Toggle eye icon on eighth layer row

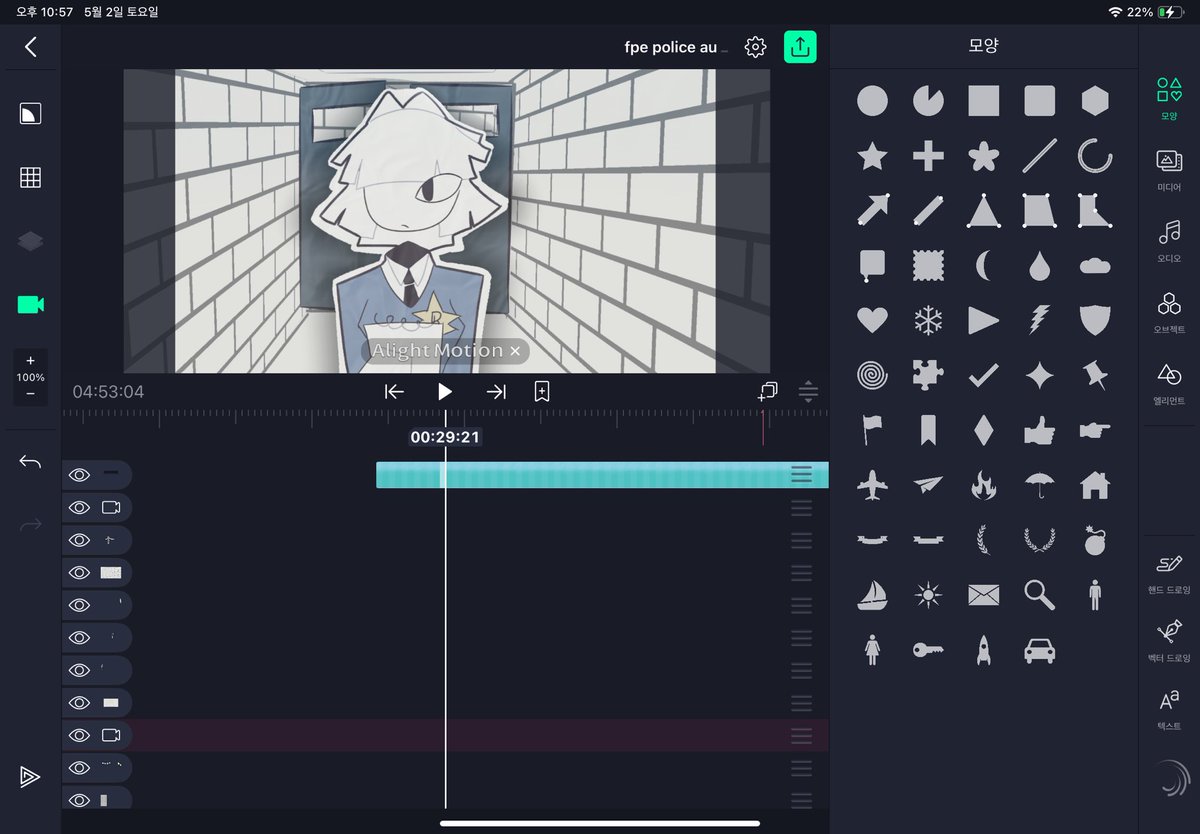click(x=79, y=702)
